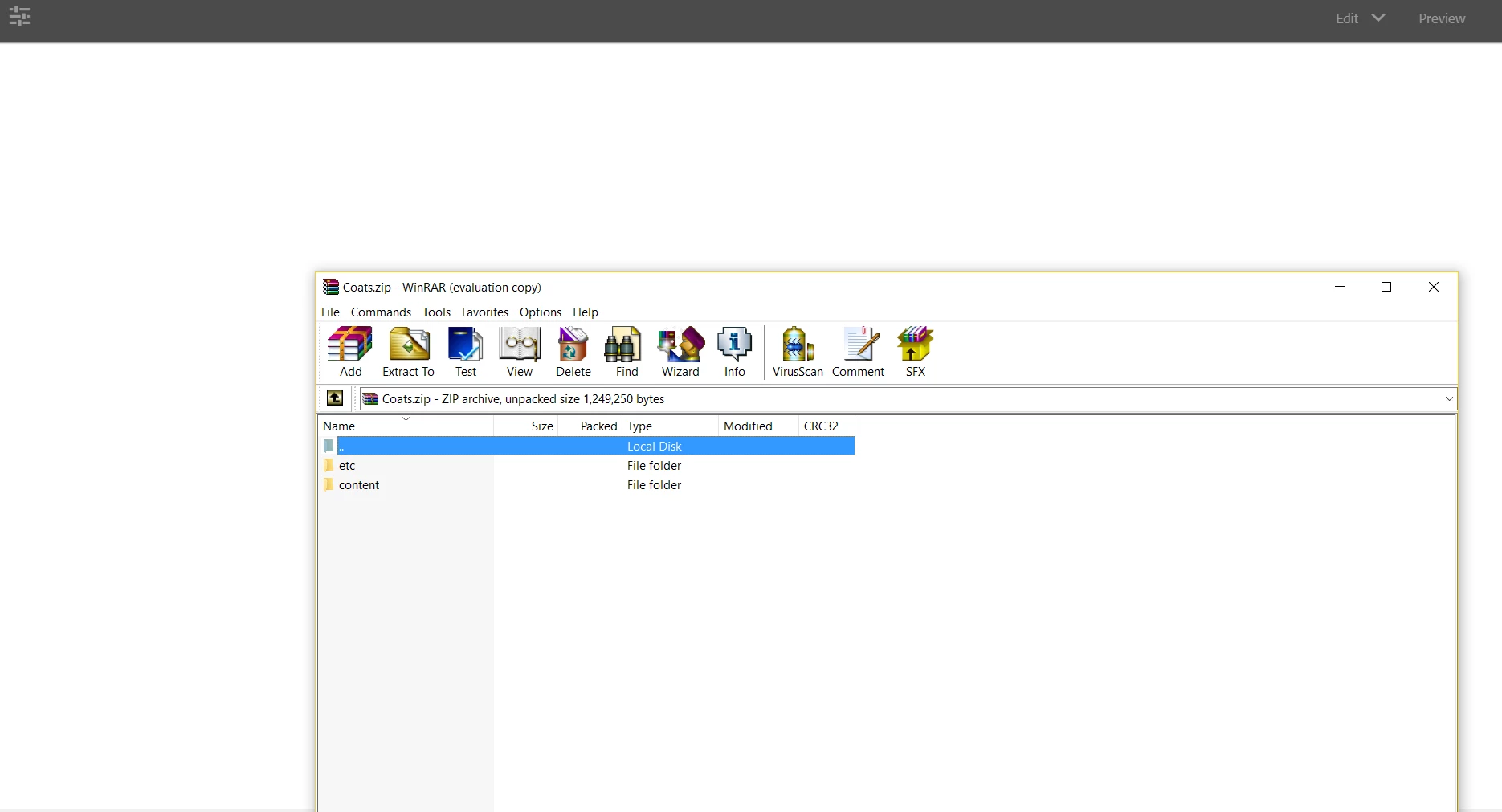
Task: Open the File menu
Action: pos(330,312)
